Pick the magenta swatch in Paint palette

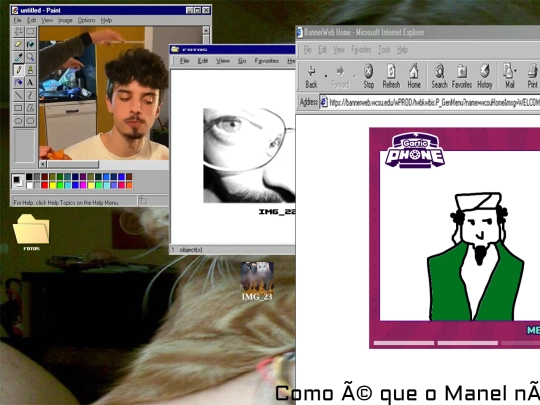83,185
